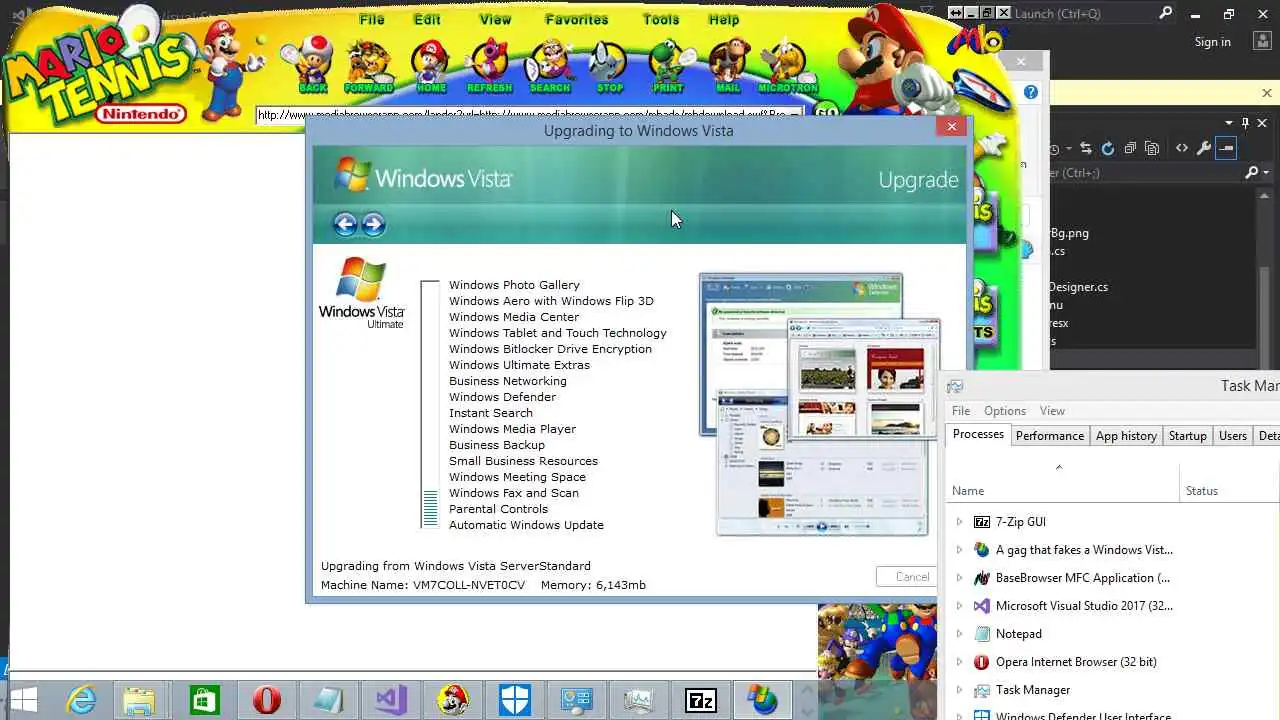The width and height of the screenshot is (1280, 720).
Task: Expand the Task Manager process row
Action: point(959,690)
